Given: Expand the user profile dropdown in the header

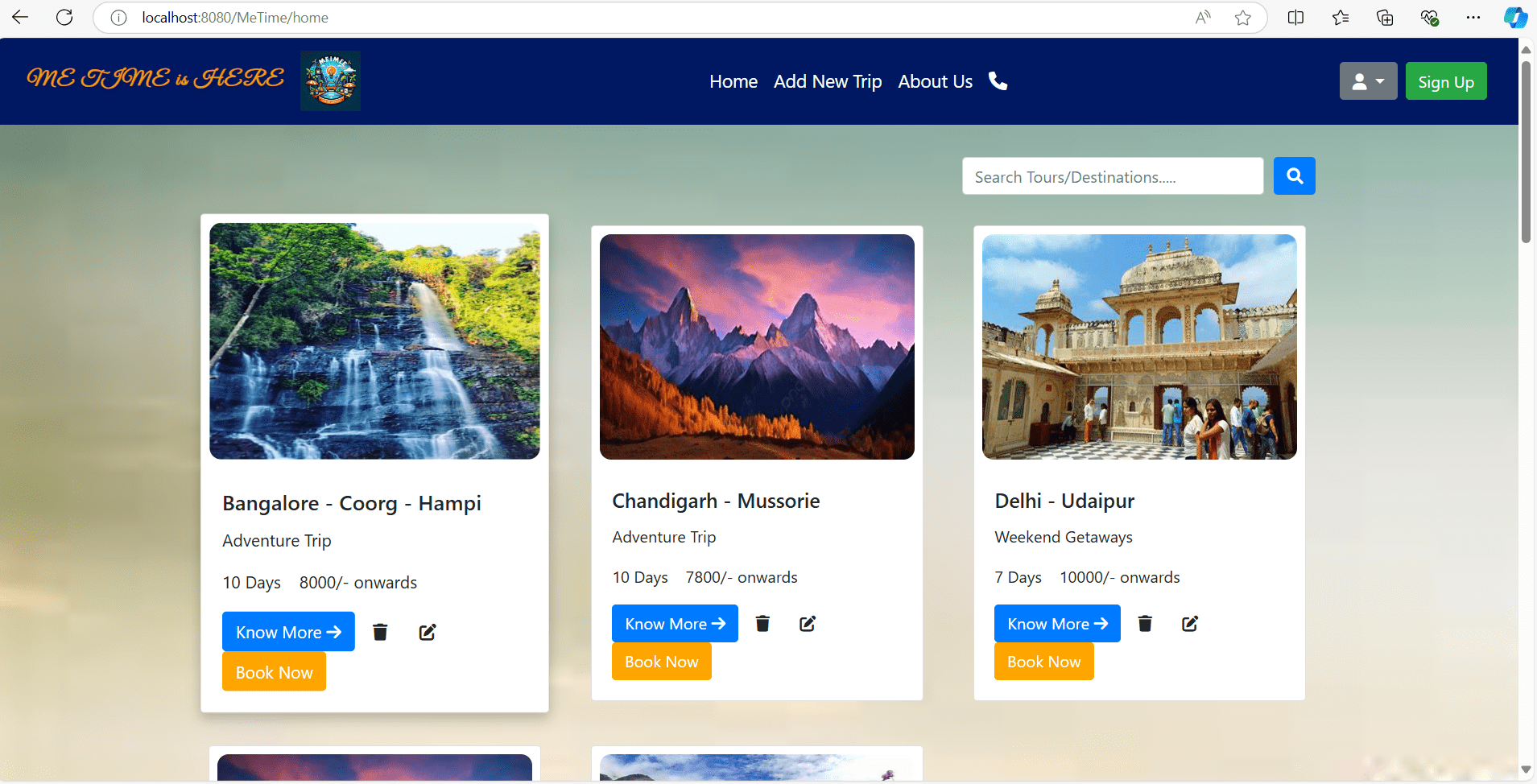Looking at the screenshot, I should tap(1368, 80).
